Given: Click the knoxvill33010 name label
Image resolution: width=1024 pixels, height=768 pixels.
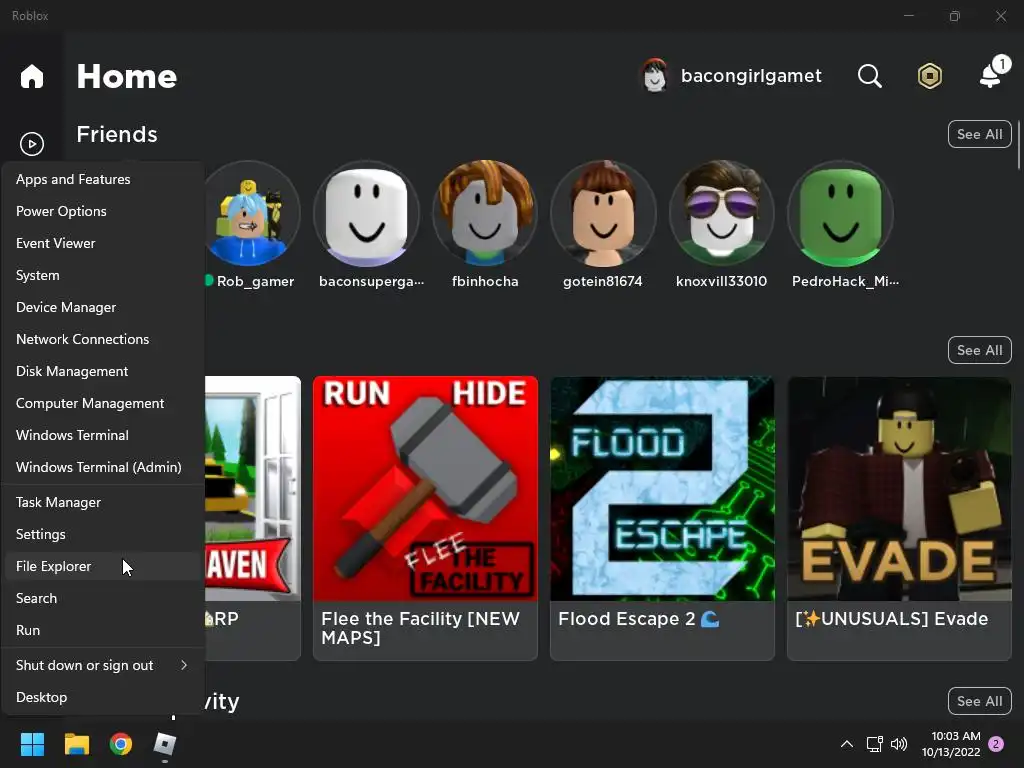Looking at the screenshot, I should [x=722, y=281].
